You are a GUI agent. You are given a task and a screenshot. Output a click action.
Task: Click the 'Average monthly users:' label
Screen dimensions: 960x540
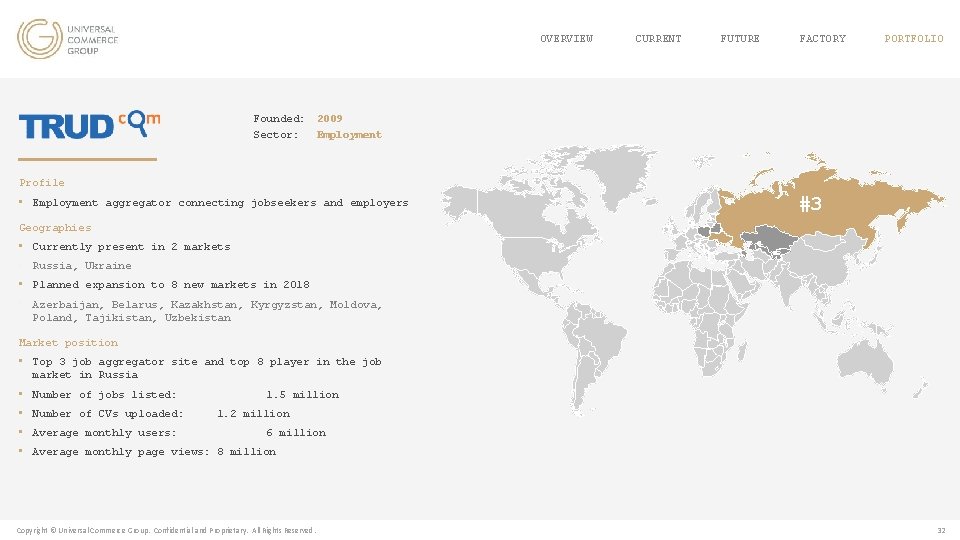click(104, 433)
